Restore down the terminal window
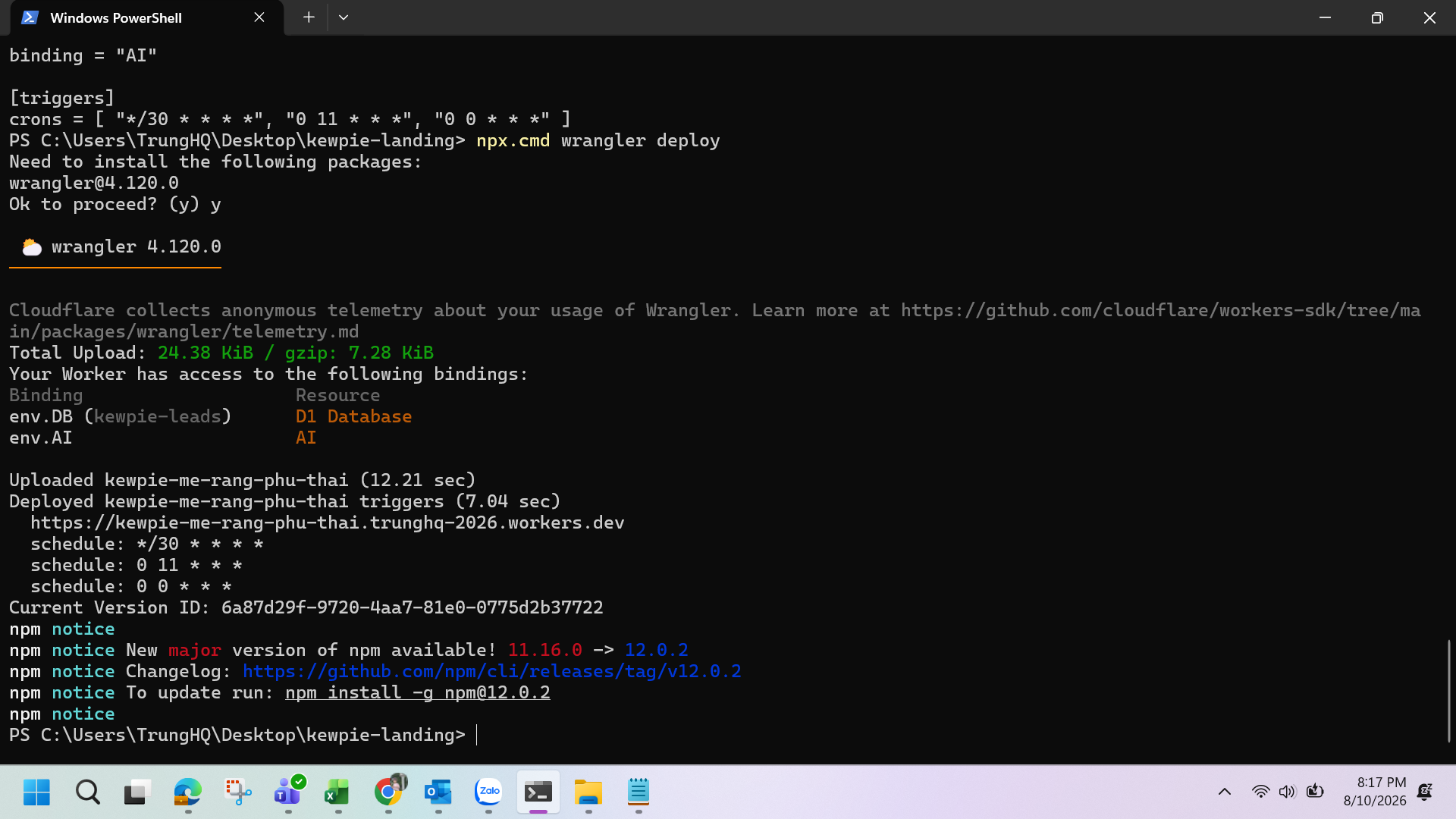This screenshot has width=1456, height=819. point(1377,17)
